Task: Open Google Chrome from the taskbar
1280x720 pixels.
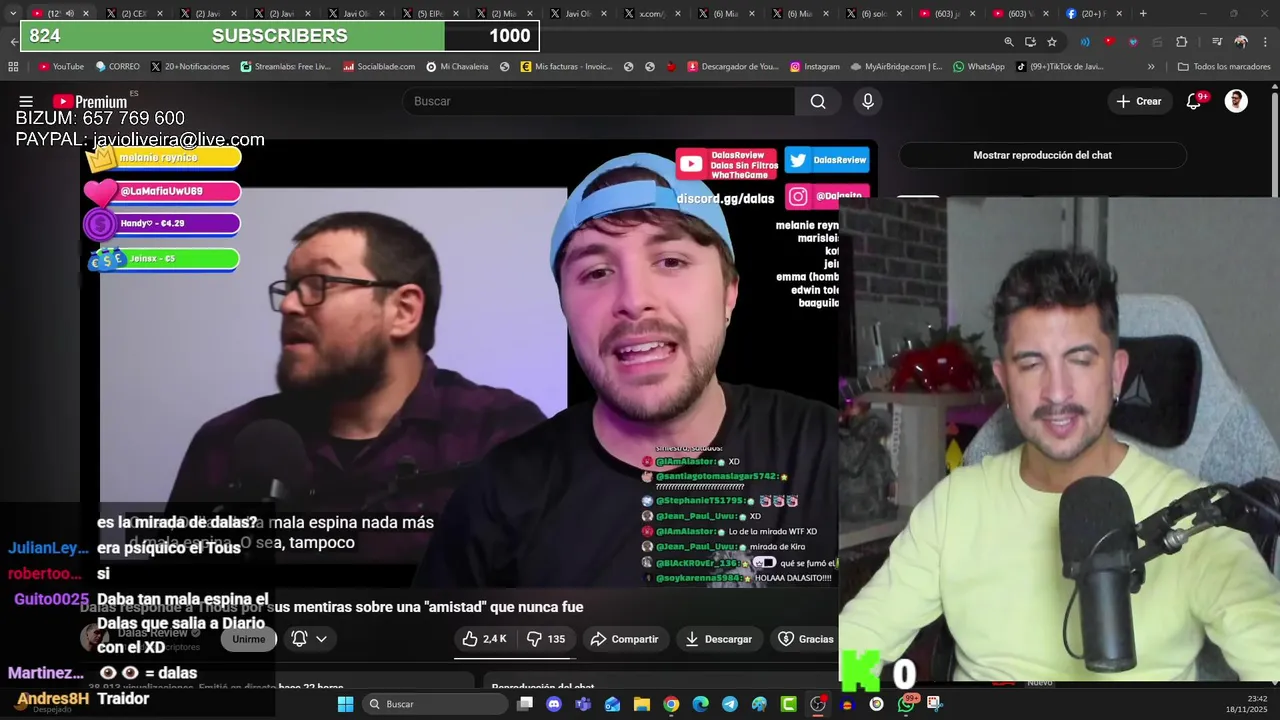Action: (671, 704)
